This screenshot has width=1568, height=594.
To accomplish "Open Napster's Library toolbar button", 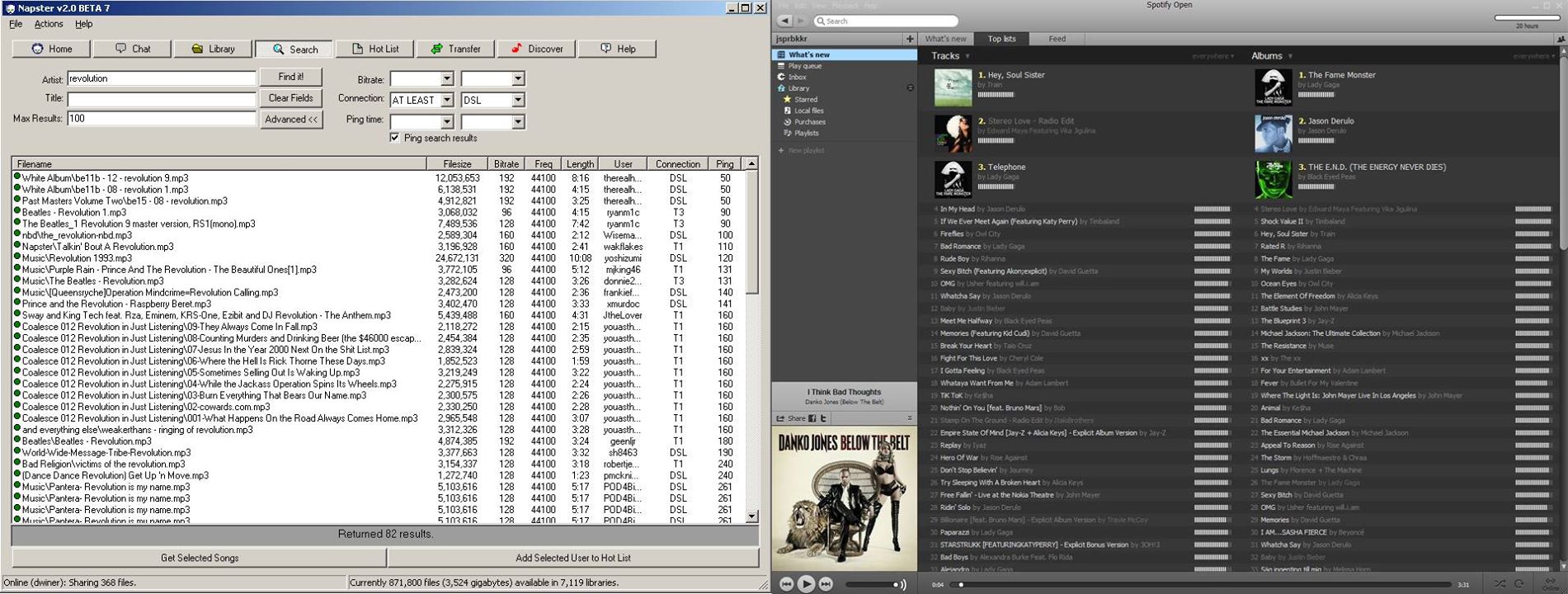I will (213, 49).
